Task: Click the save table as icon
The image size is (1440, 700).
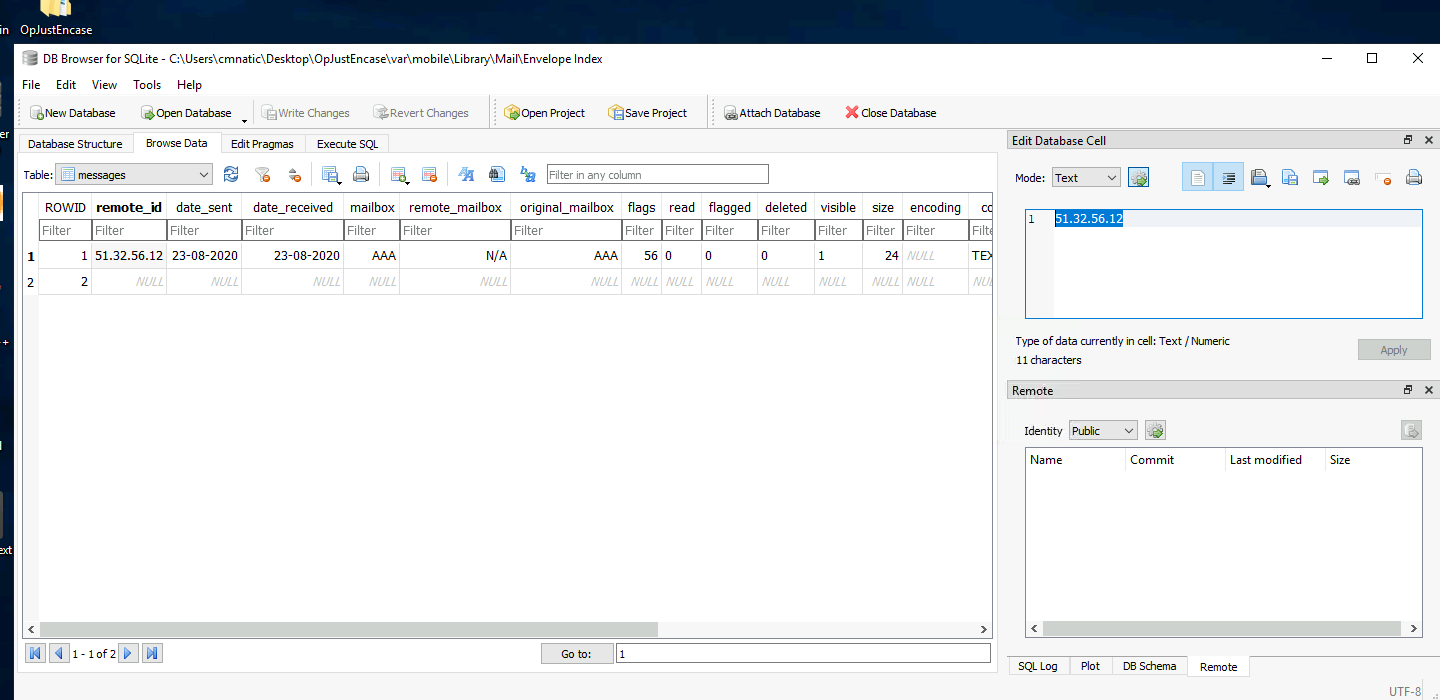Action: pos(331,175)
